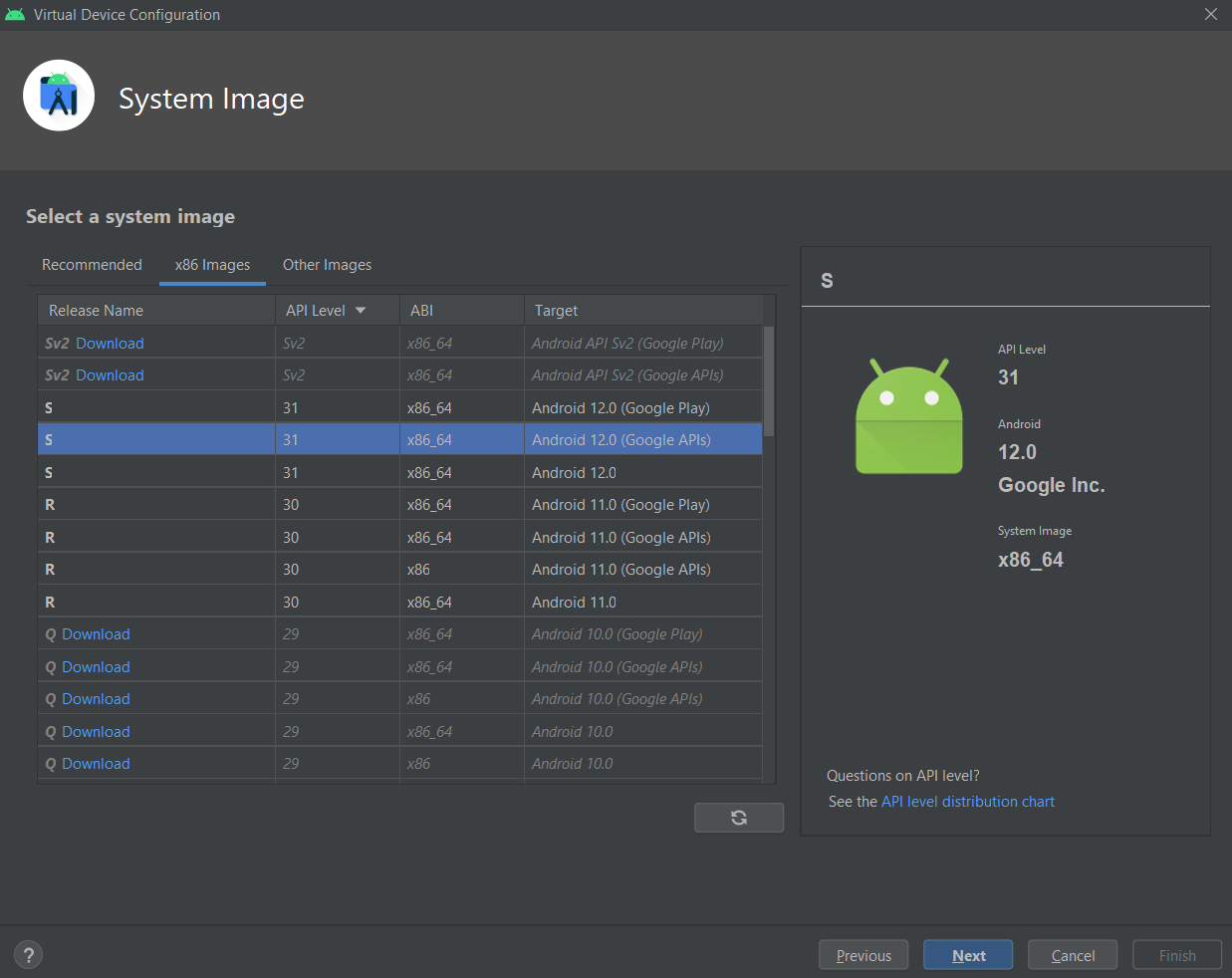Screen dimensions: 1232x978
Task: Select Android 11.0 (Google APIs) x86 row
Action: click(400, 570)
